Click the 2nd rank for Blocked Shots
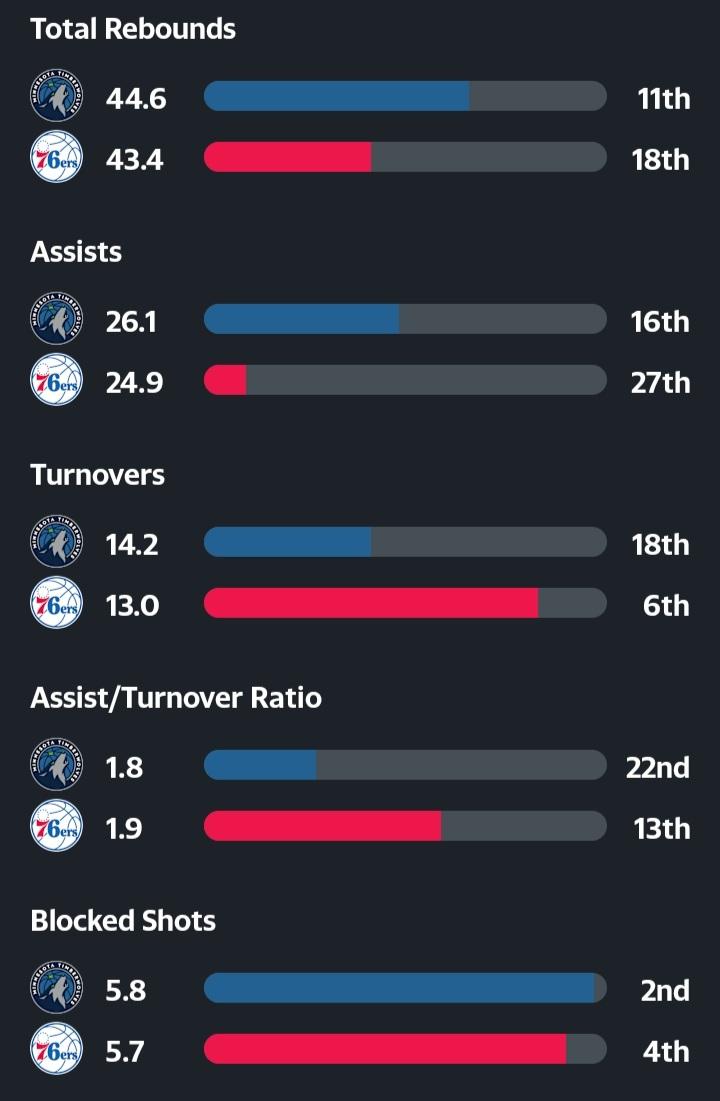Viewport: 720px width, 1101px height. (665, 990)
